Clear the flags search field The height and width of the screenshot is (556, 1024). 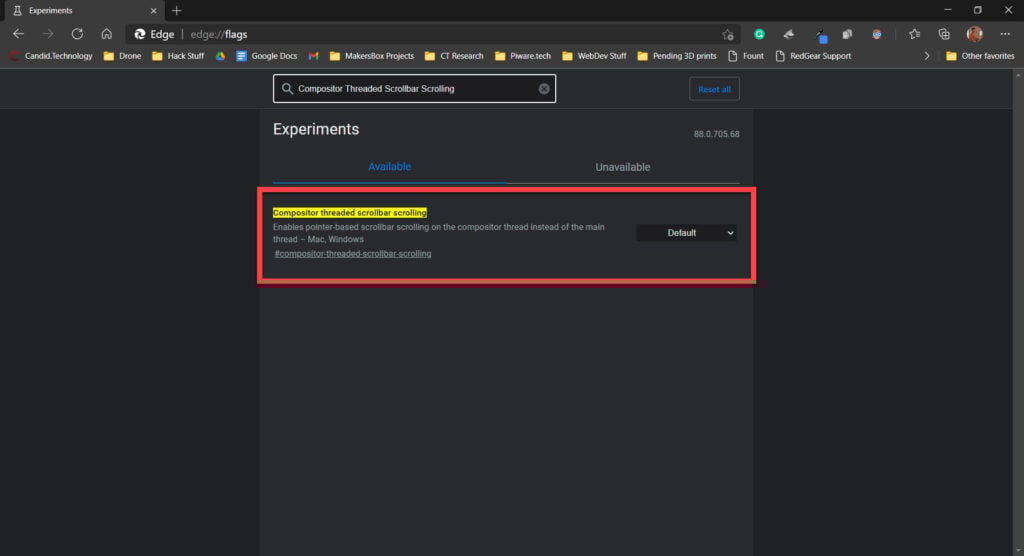pyautogui.click(x=544, y=89)
